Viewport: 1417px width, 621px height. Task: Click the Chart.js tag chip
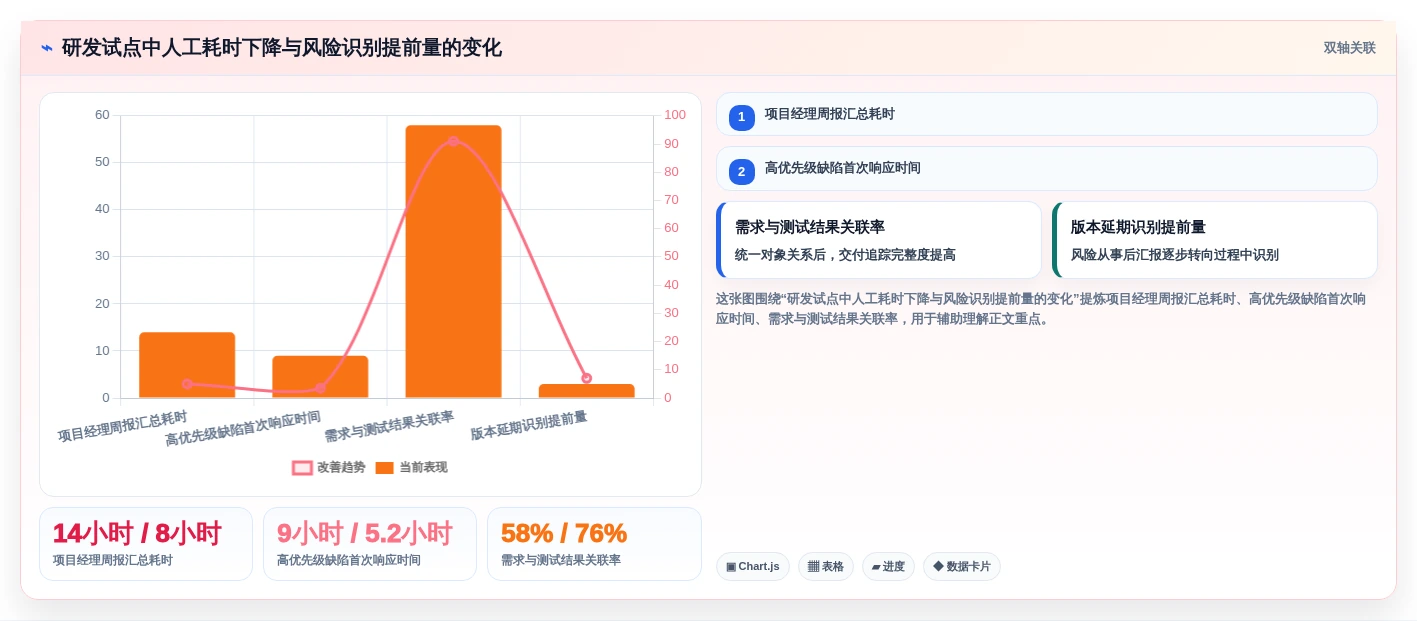tap(752, 567)
